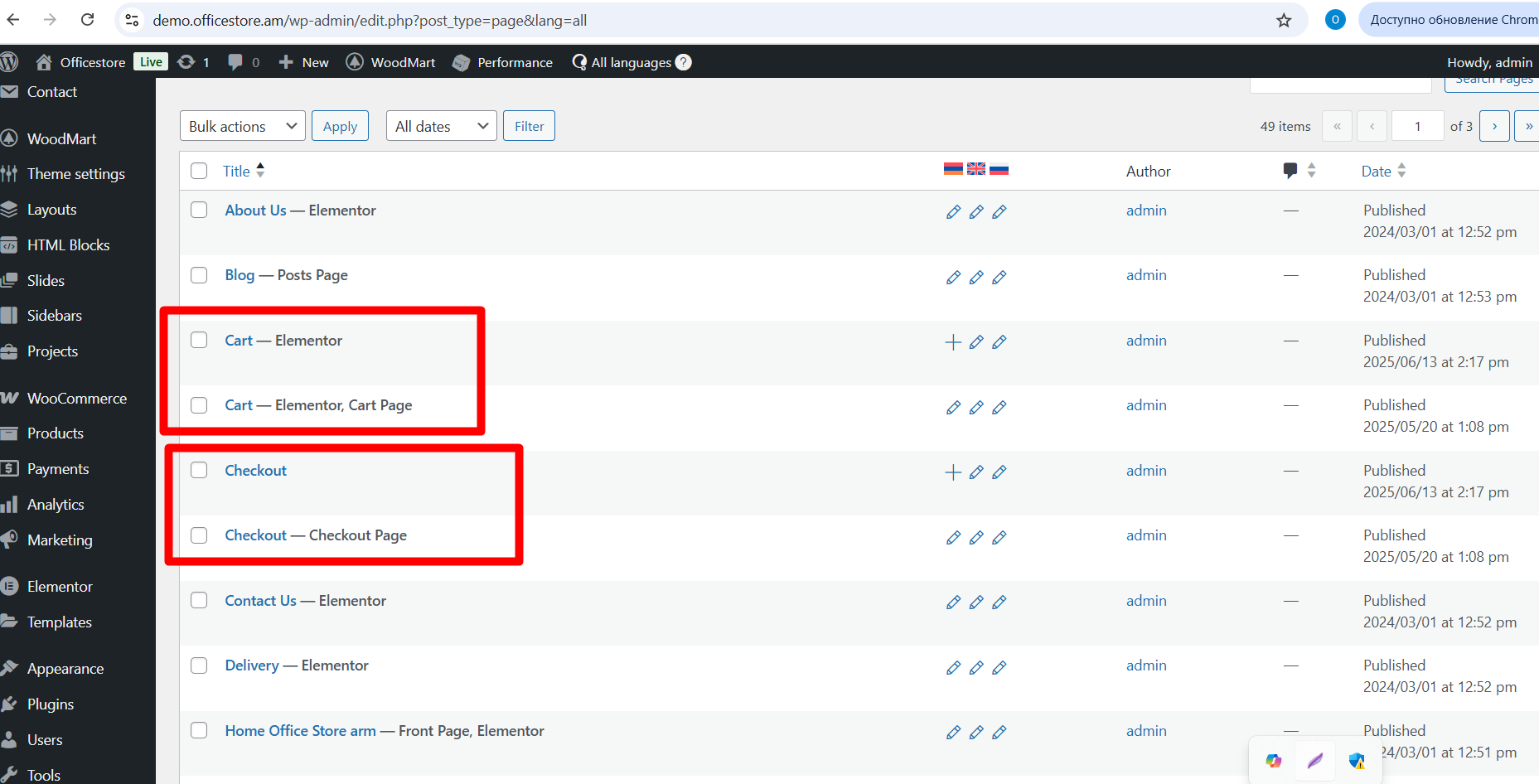1539x784 pixels.
Task: Open the About Us page title link
Action: 255,211
